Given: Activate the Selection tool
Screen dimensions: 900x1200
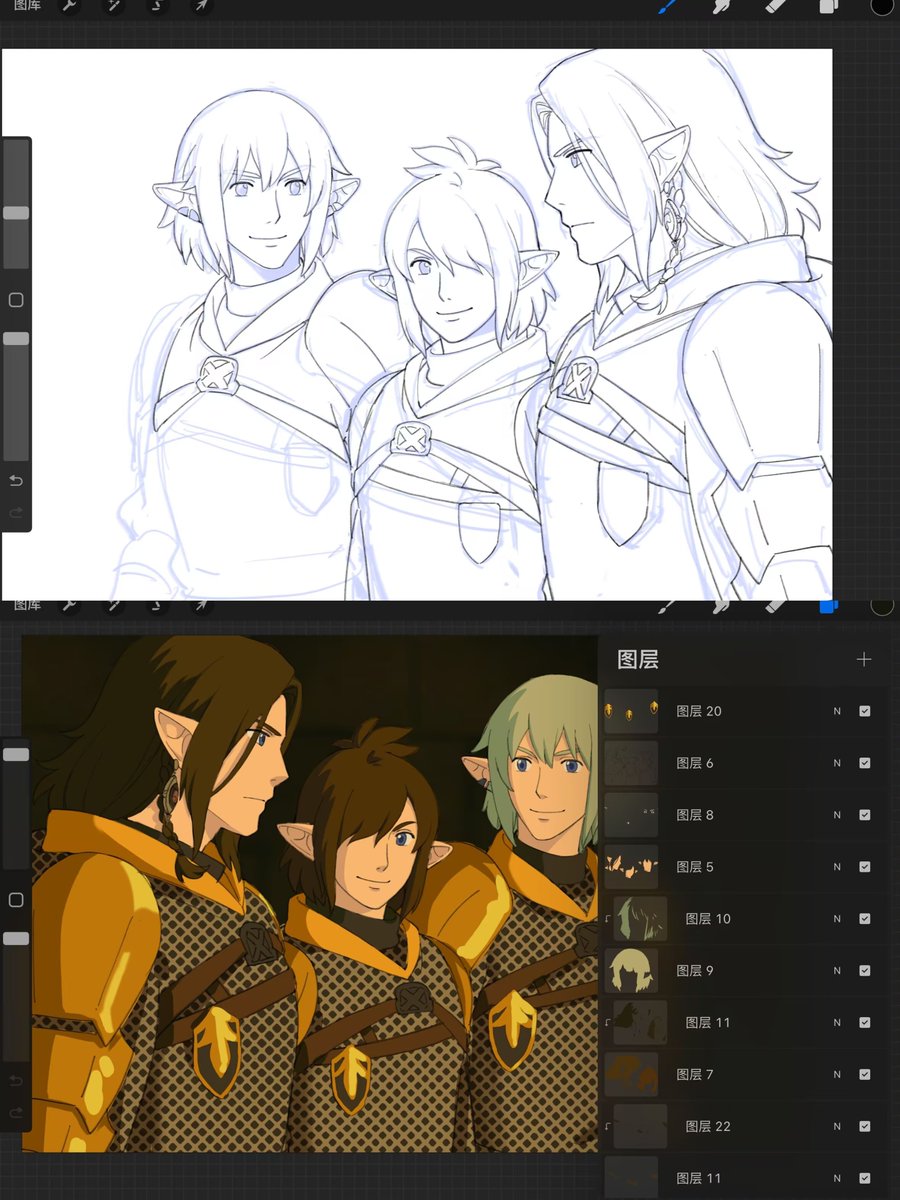Looking at the screenshot, I should pos(157,8).
